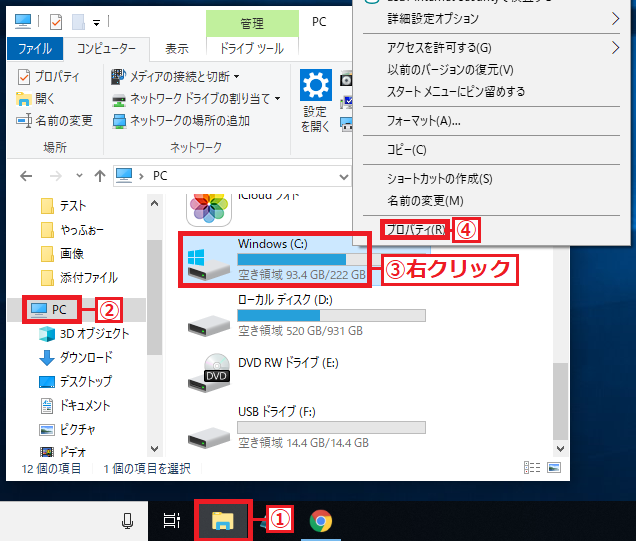Click ネットワークの場所の追加
637x541 pixels.
pyautogui.click(x=181, y=121)
